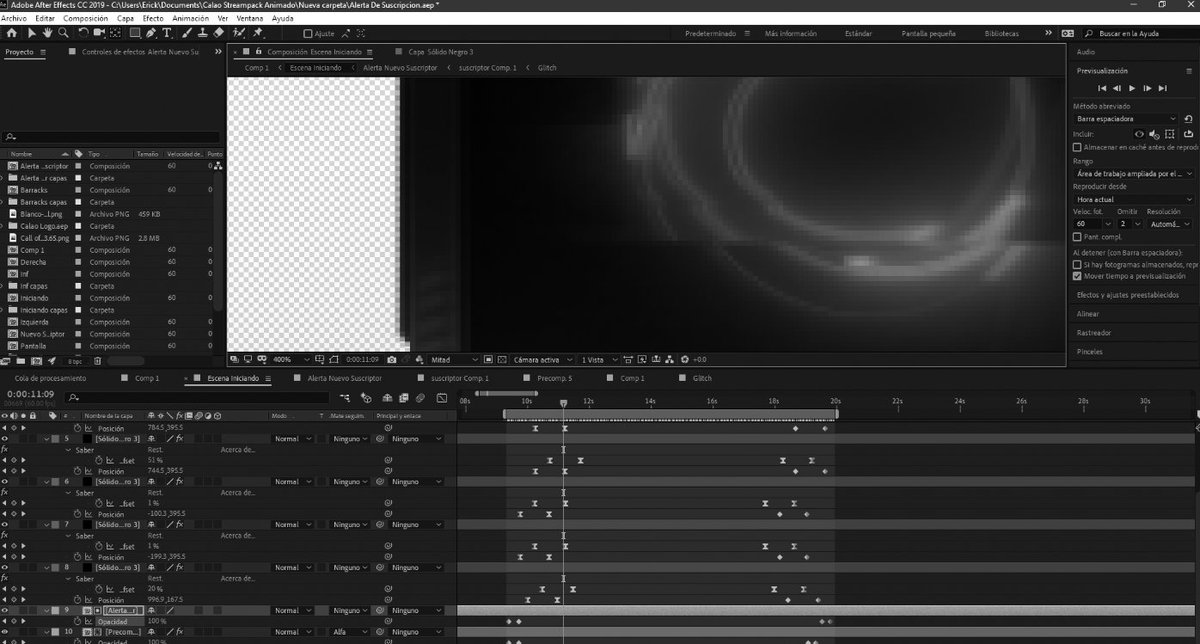This screenshot has width=1200, height=644.
Task: Open the 1 Vista layout dropdown
Action: [599, 358]
